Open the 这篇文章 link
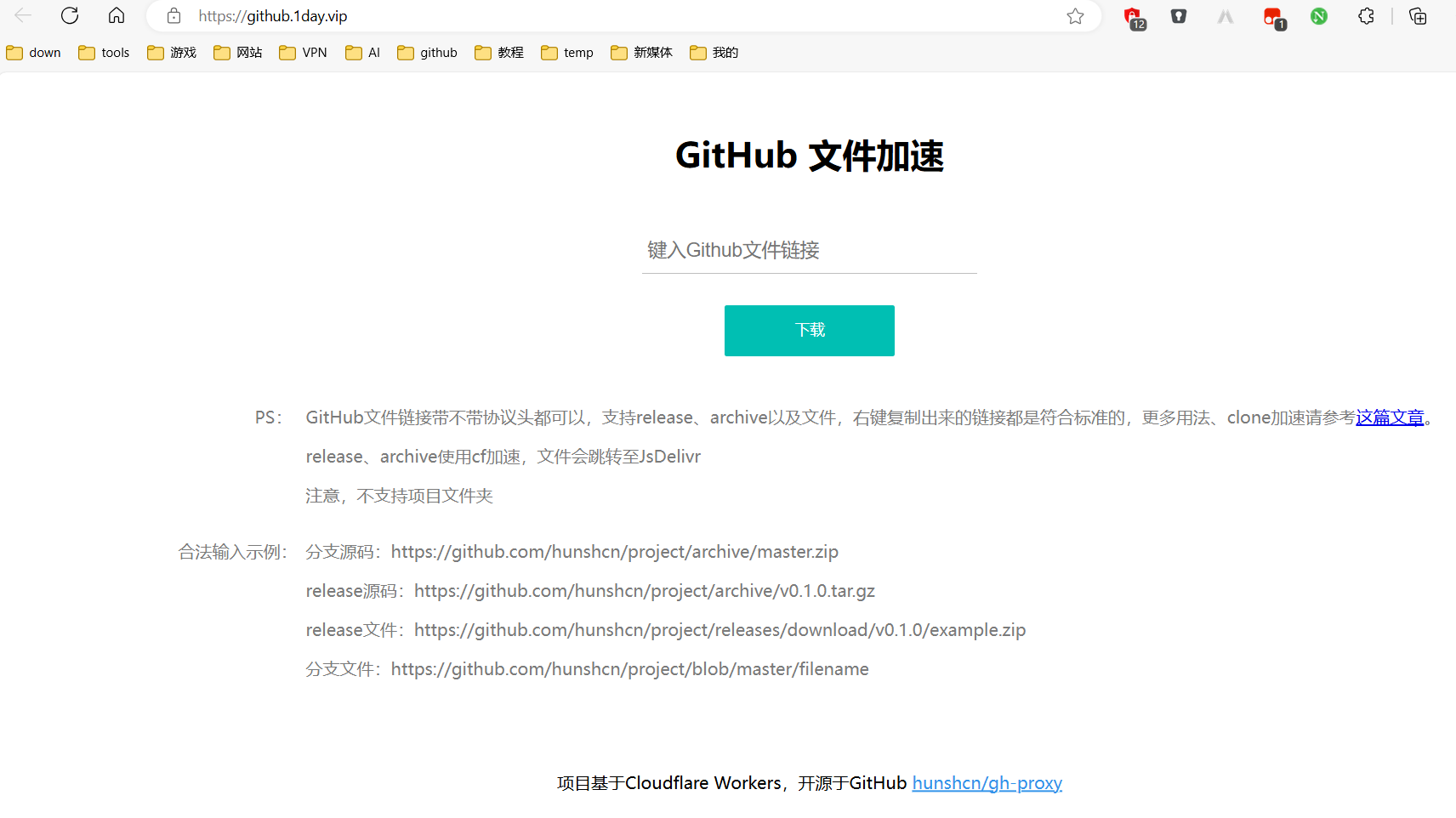The image size is (1456, 818). pyautogui.click(x=1390, y=418)
